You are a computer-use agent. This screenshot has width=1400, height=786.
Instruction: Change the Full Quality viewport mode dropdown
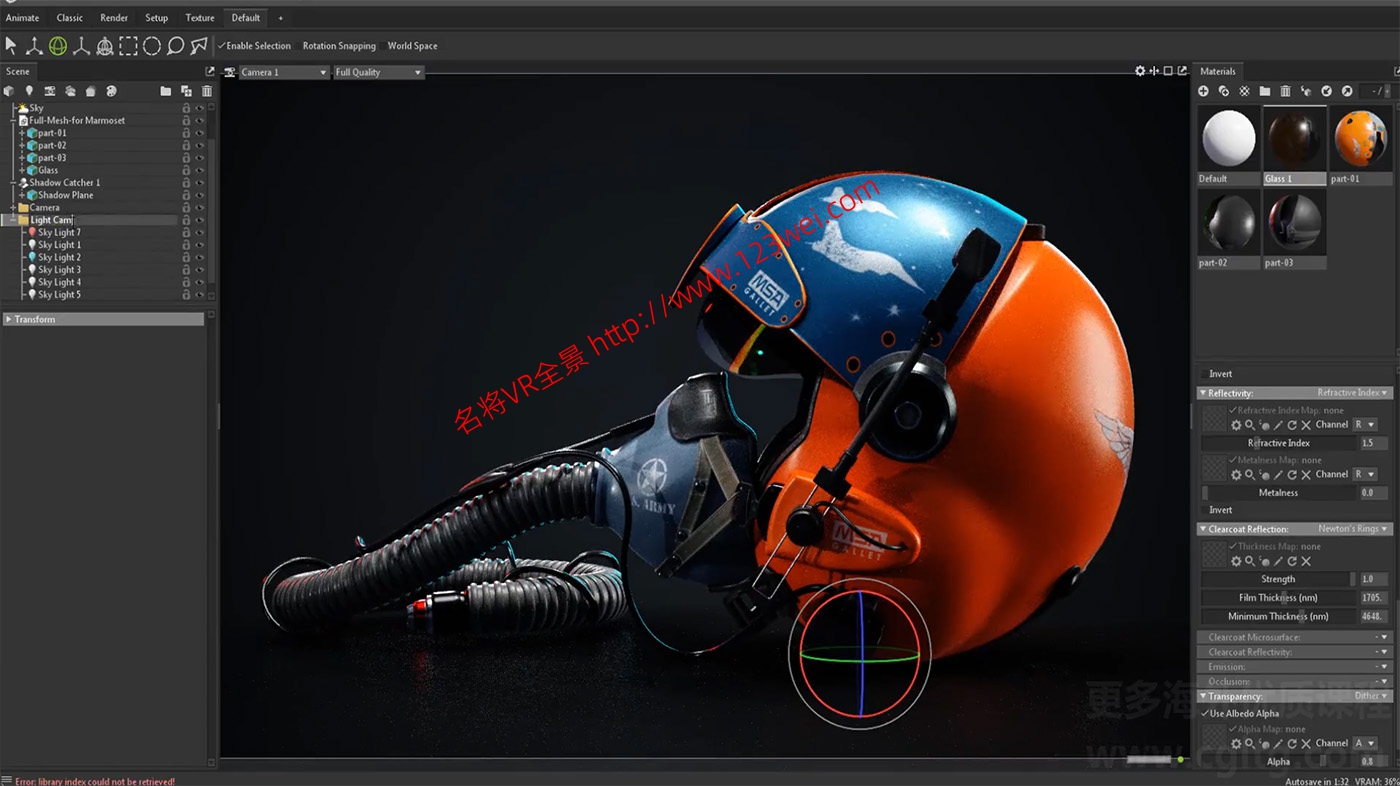point(378,71)
